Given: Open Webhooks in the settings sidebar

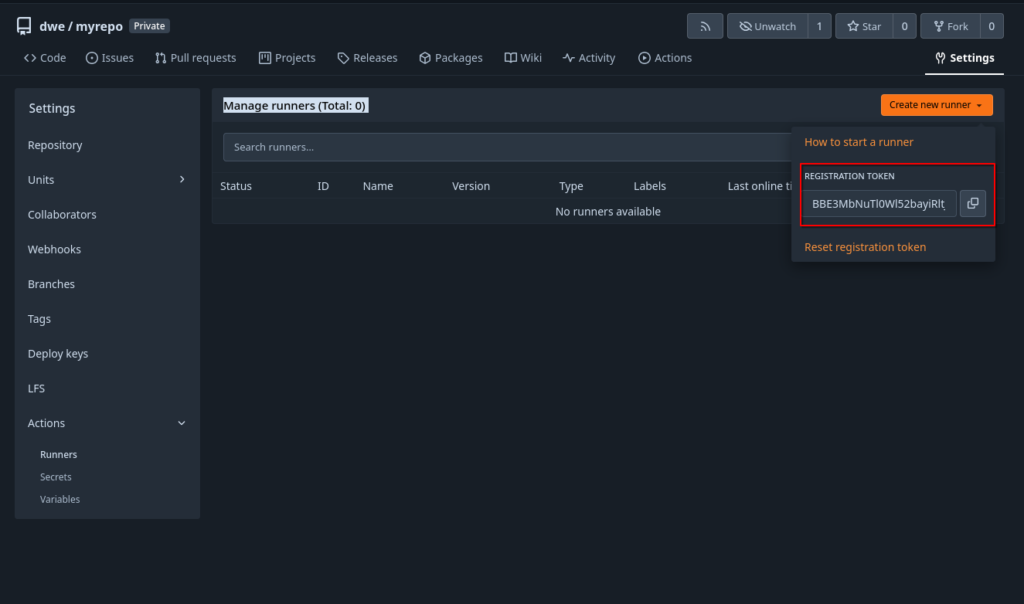Looking at the screenshot, I should click(x=54, y=249).
